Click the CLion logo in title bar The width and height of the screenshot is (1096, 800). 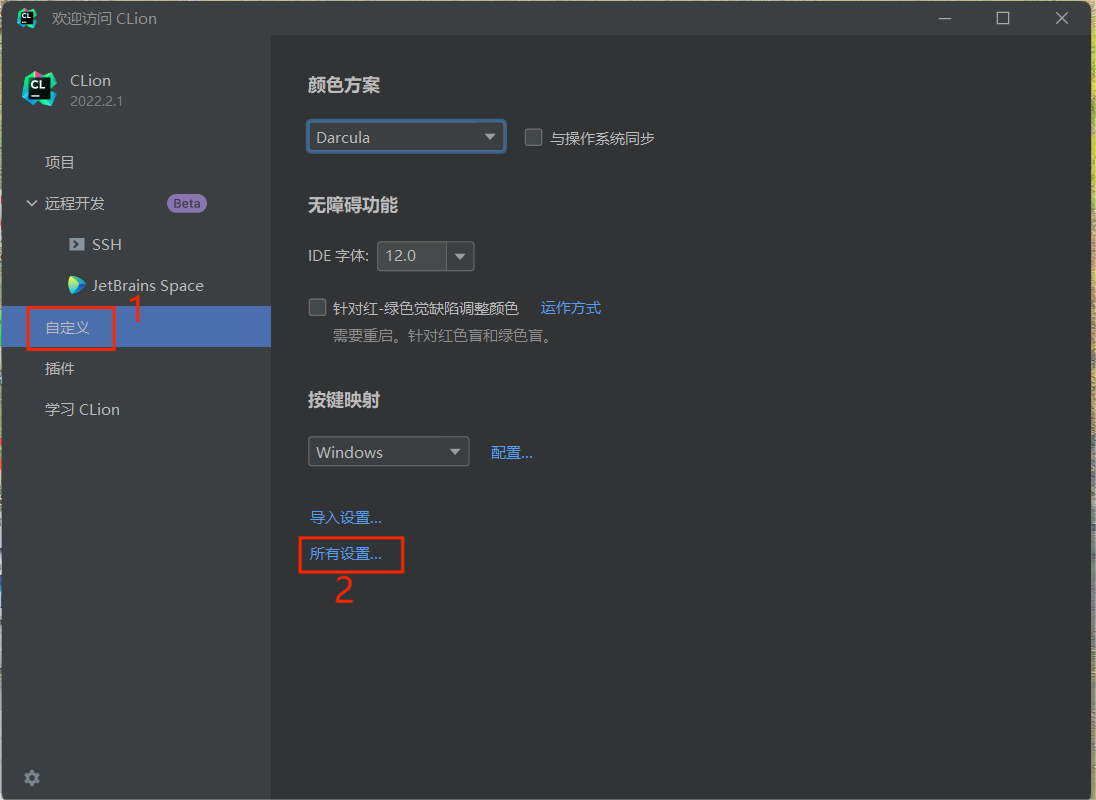27,18
